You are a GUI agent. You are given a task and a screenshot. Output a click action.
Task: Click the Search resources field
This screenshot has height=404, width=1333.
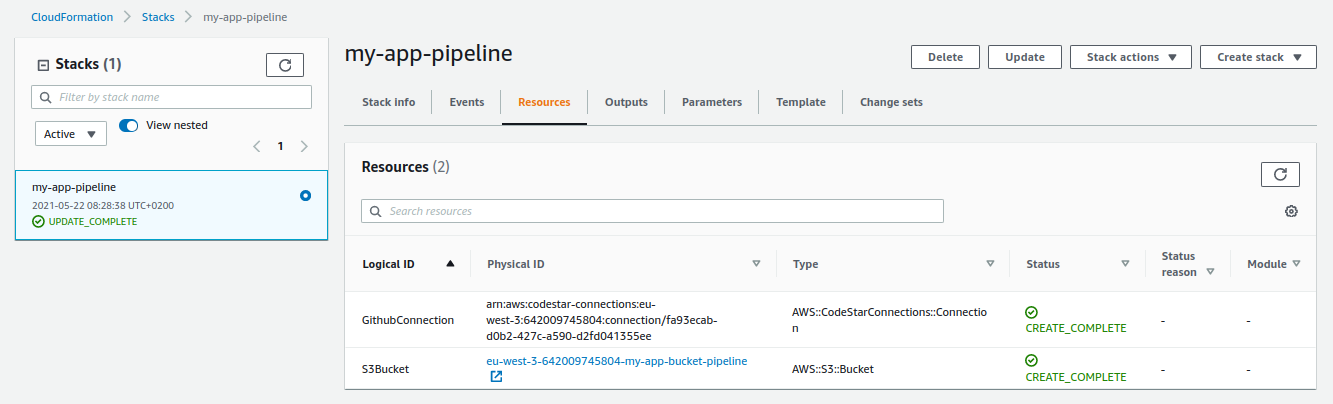click(652, 211)
